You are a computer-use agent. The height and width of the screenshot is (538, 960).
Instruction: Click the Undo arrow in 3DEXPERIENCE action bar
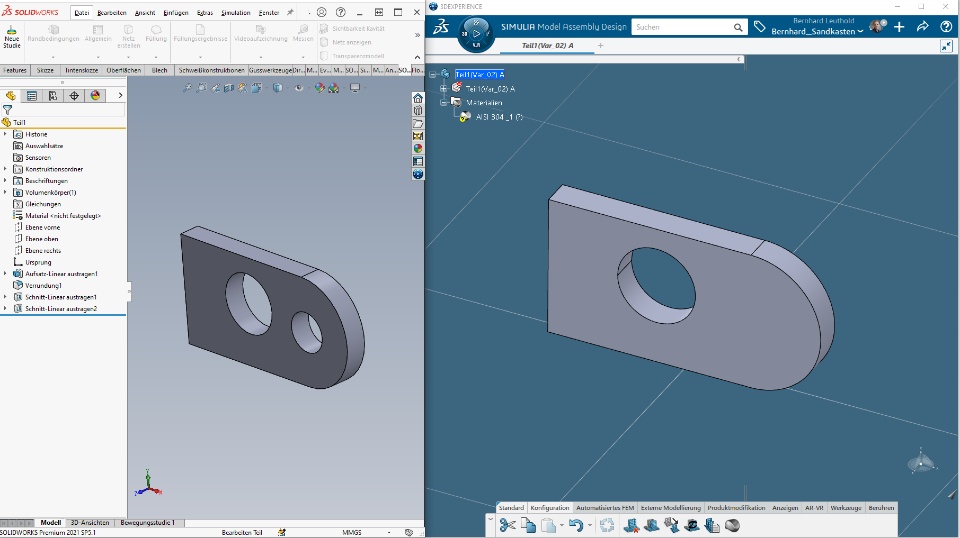click(x=576, y=525)
